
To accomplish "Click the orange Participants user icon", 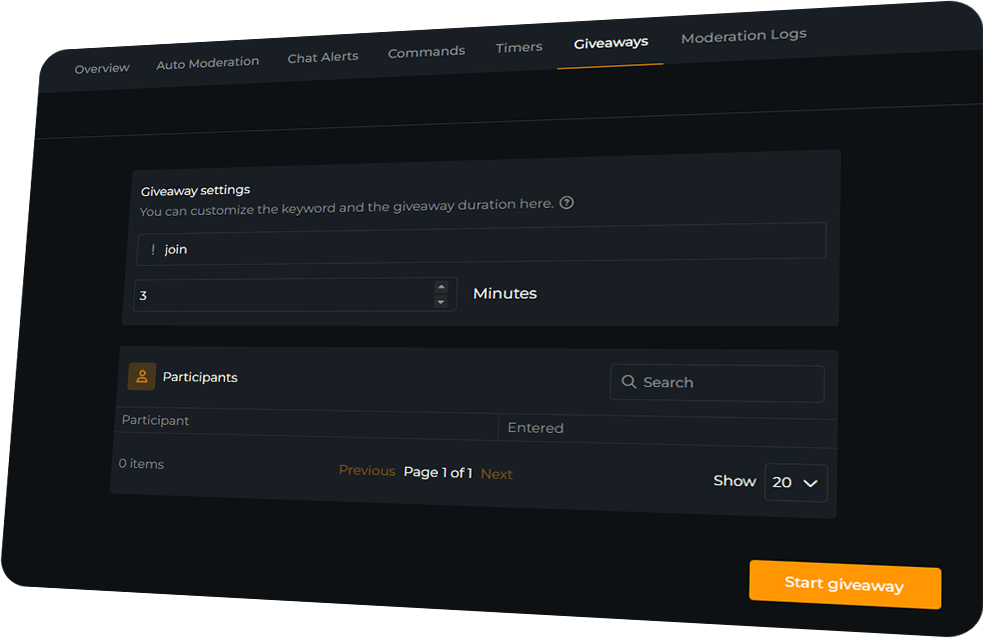I will coord(142,376).
